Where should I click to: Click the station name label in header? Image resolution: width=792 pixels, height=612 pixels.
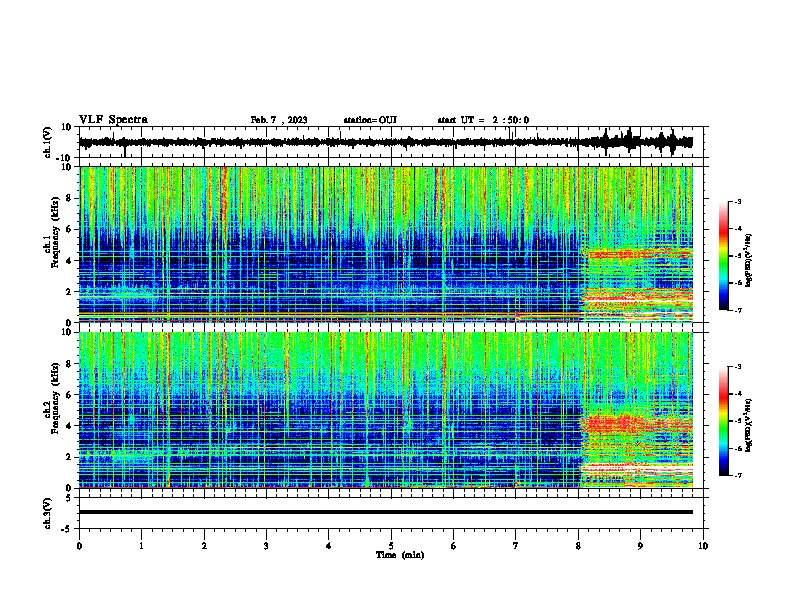coord(370,120)
